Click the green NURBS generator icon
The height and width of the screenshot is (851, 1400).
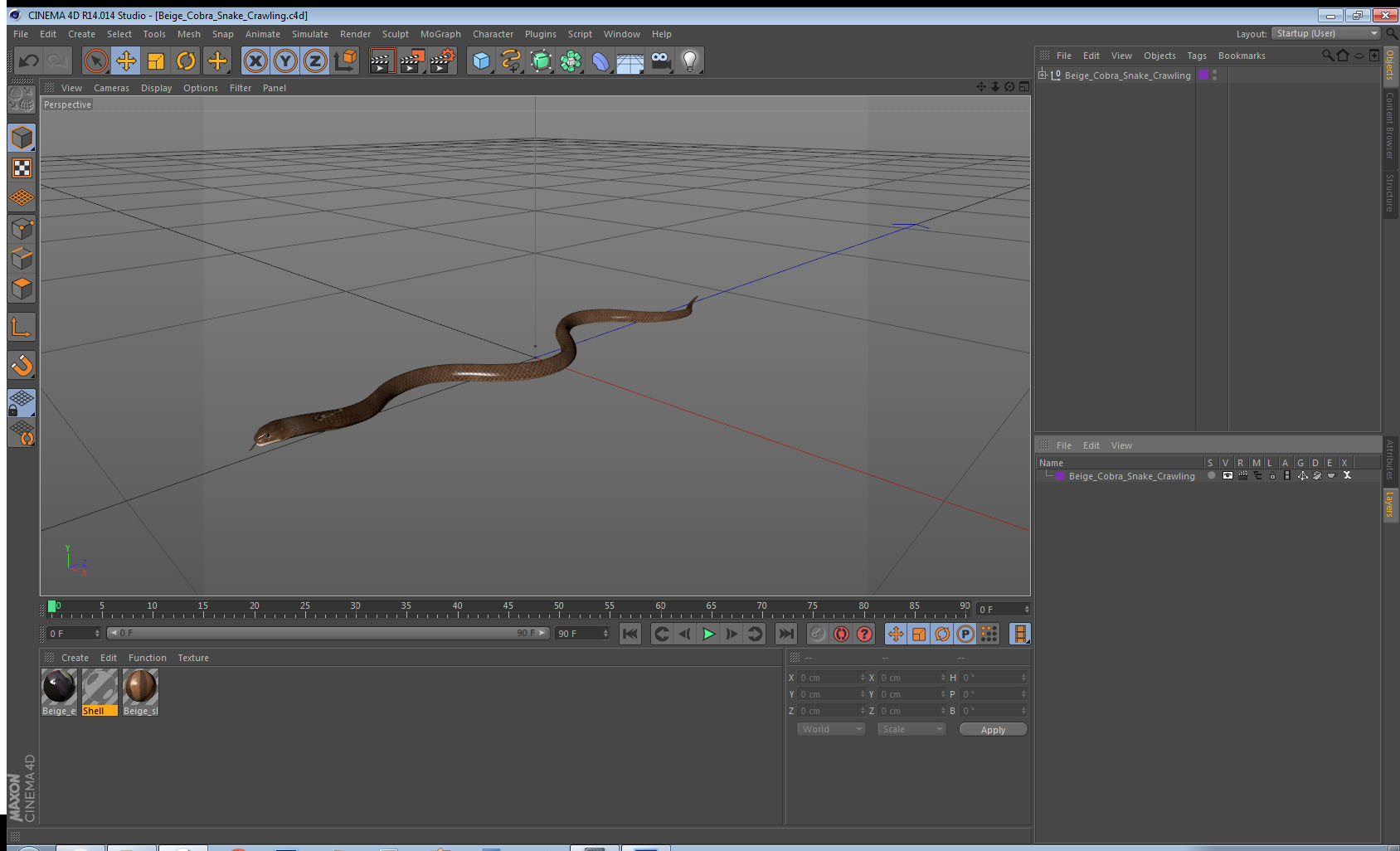click(x=541, y=61)
